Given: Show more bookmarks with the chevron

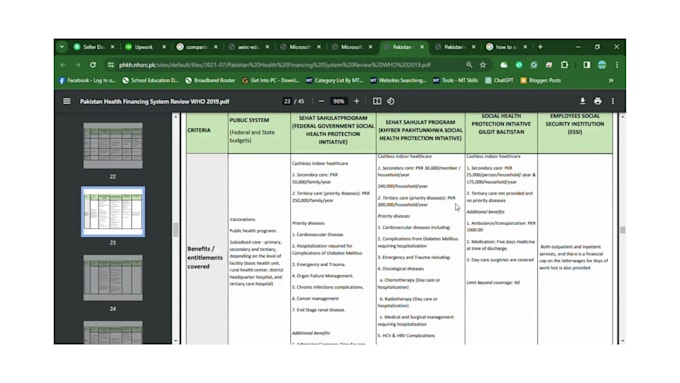Looking at the screenshot, I should 611,80.
